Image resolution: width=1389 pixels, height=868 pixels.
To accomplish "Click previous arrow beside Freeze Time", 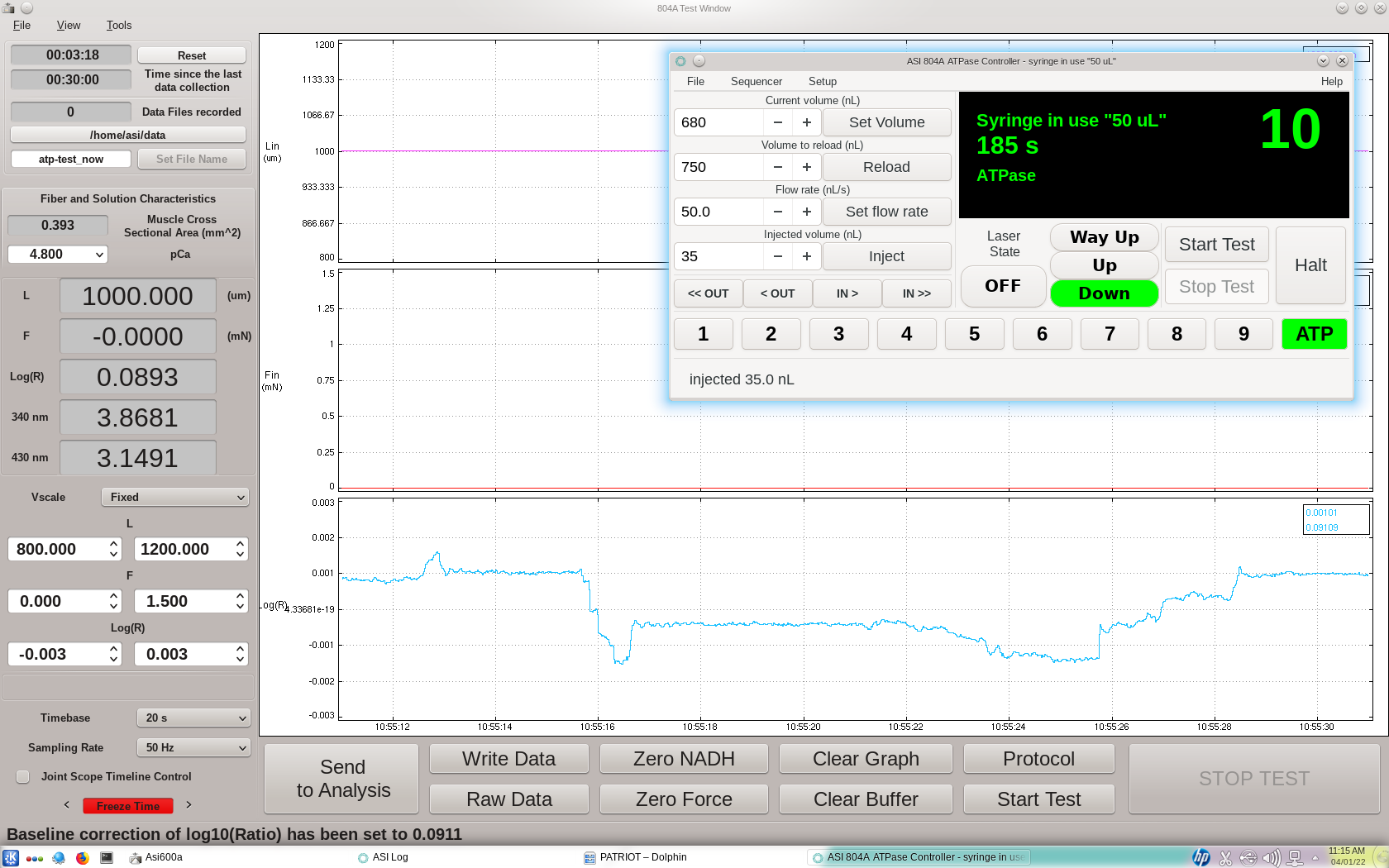I will click(x=67, y=805).
